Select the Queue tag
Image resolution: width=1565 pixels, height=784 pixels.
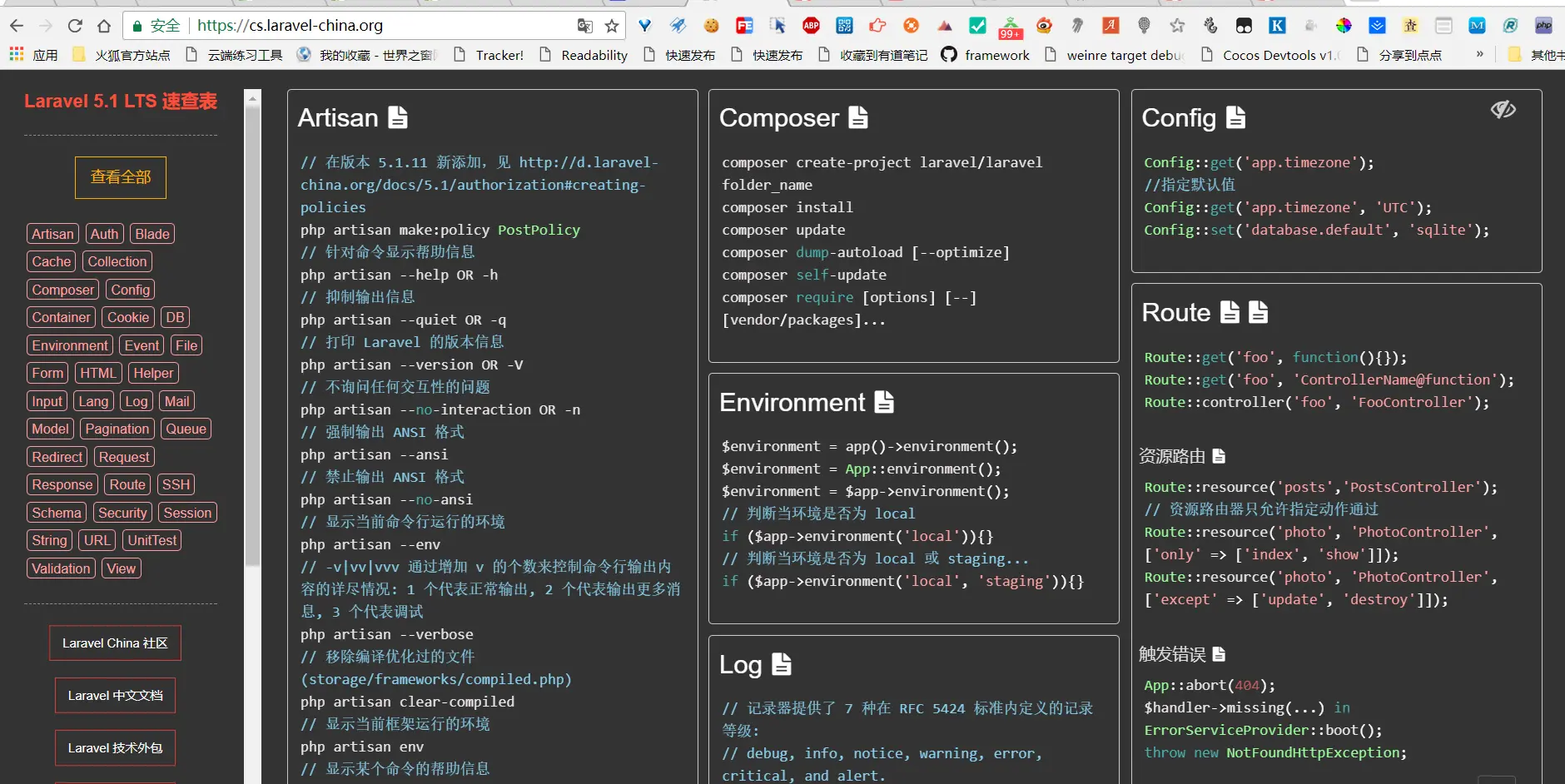(186, 429)
